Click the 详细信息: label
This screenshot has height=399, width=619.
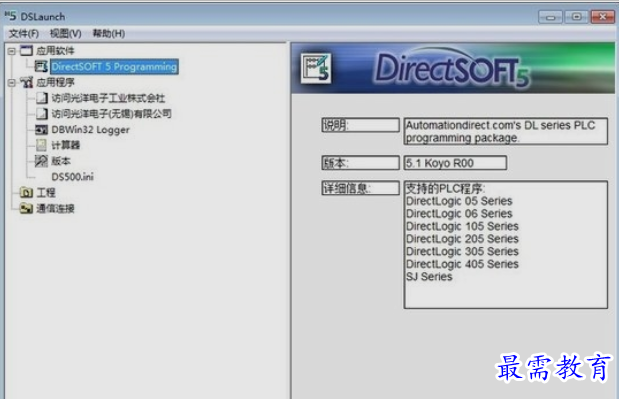tap(360, 188)
